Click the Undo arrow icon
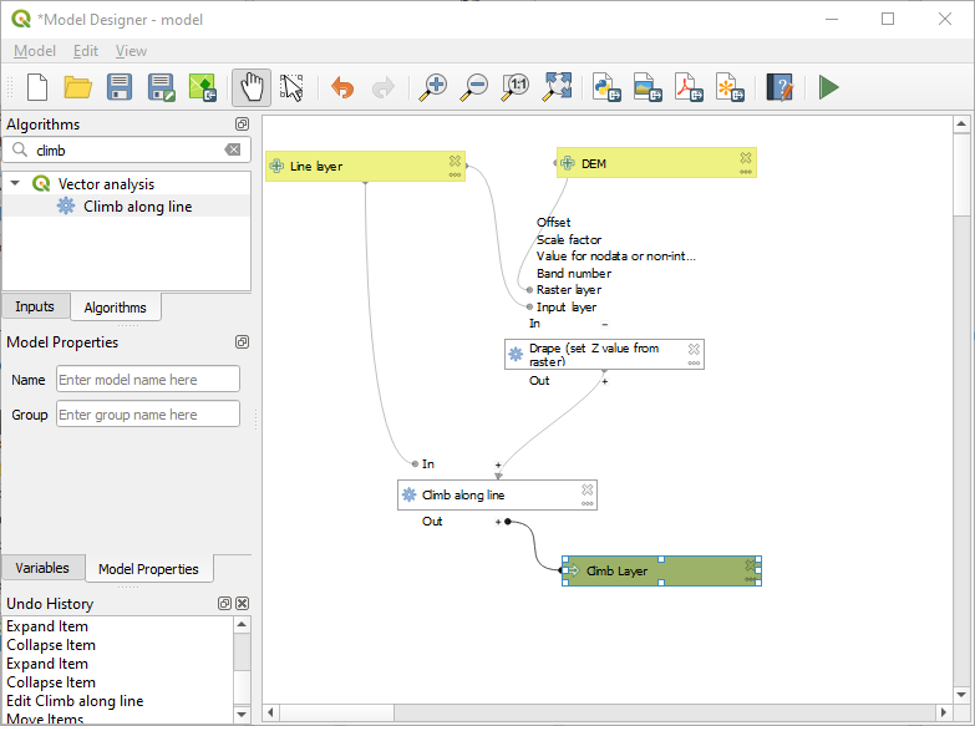The image size is (979, 729). (342, 88)
